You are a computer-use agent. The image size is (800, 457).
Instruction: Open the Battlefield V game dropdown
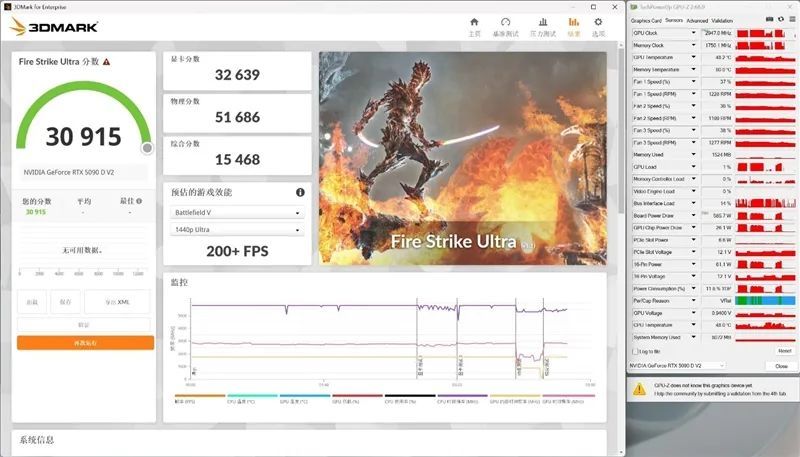pyautogui.click(x=237, y=213)
